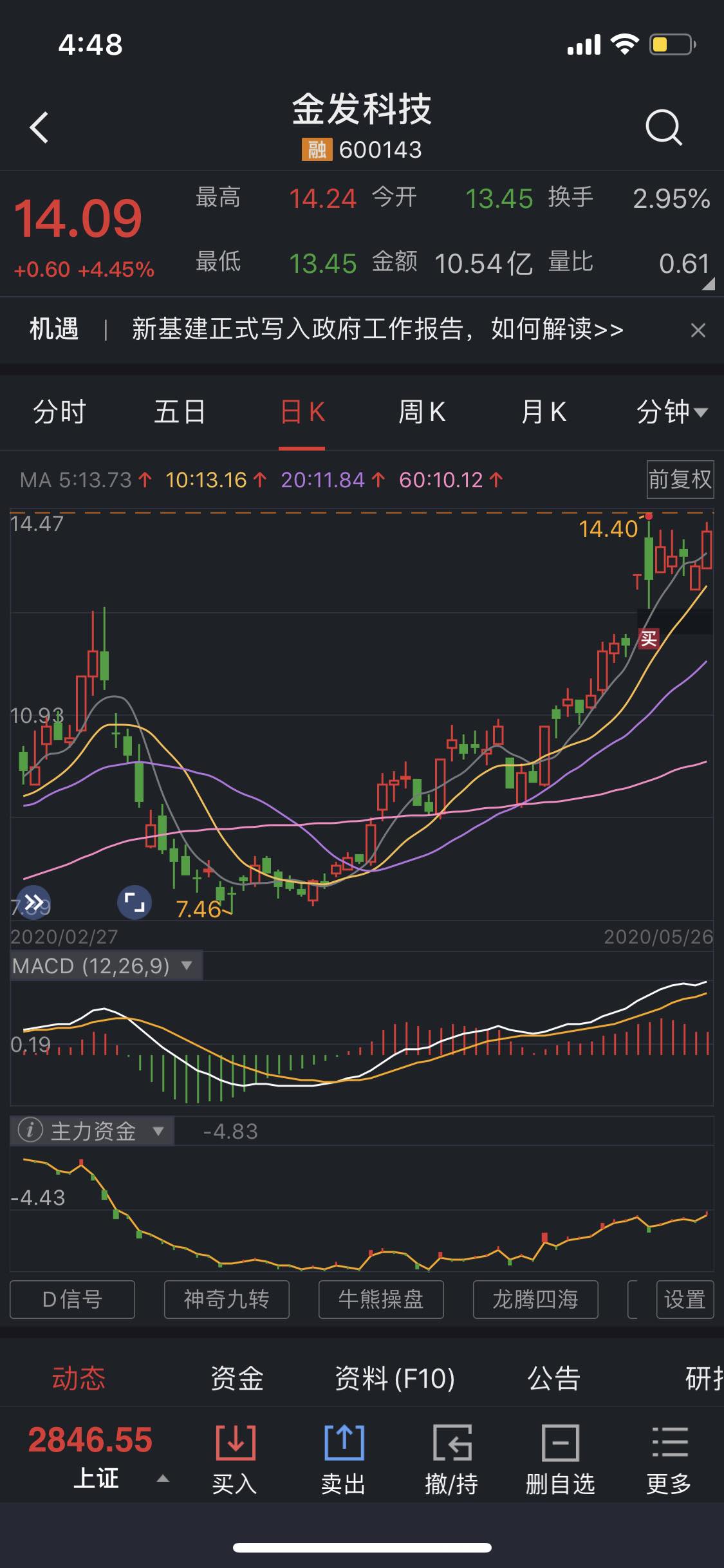Tap the 机遇 label on news banner
Viewport: 724px width, 1568px height.
[54, 329]
